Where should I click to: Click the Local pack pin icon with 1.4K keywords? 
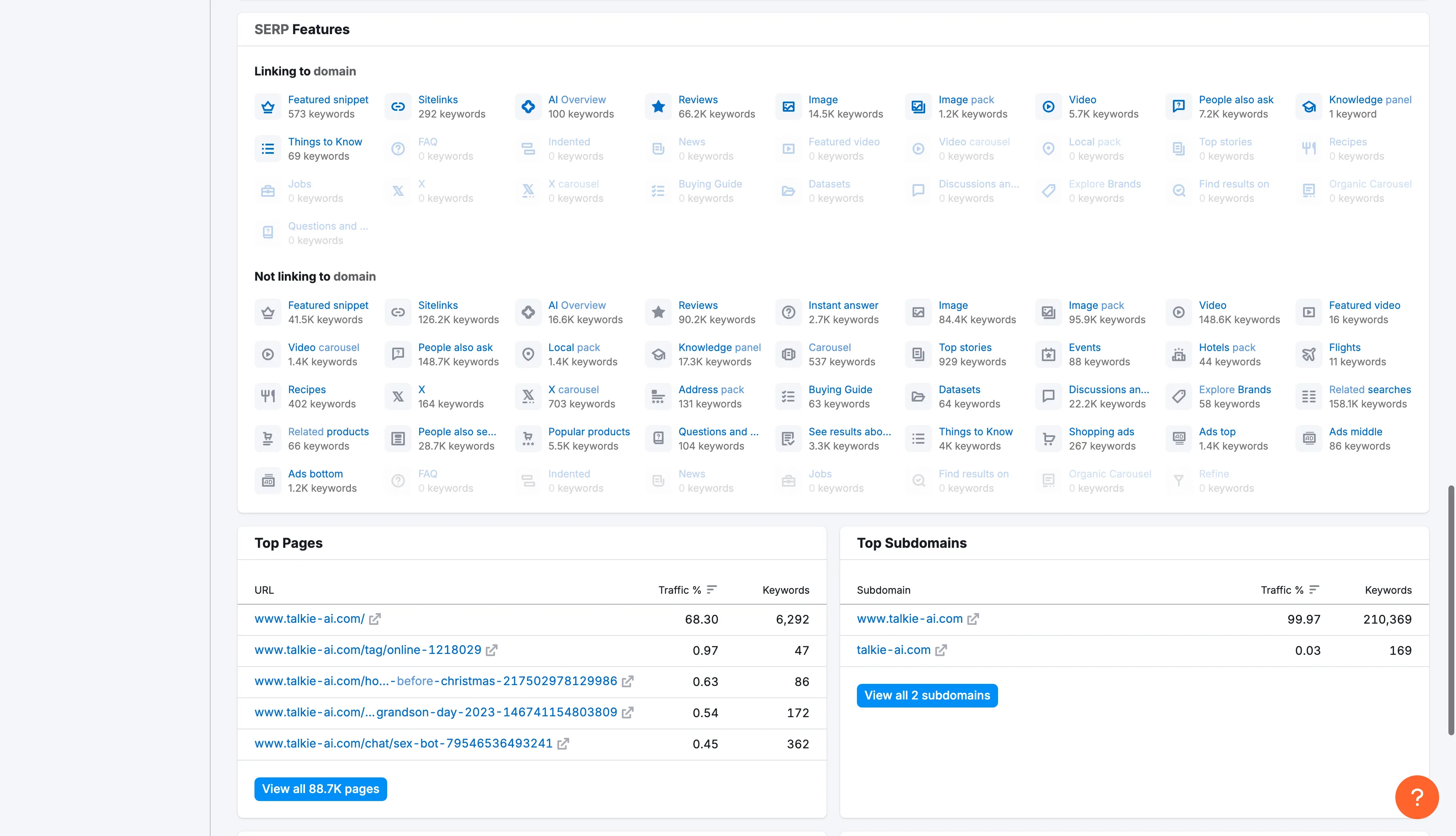tap(528, 354)
